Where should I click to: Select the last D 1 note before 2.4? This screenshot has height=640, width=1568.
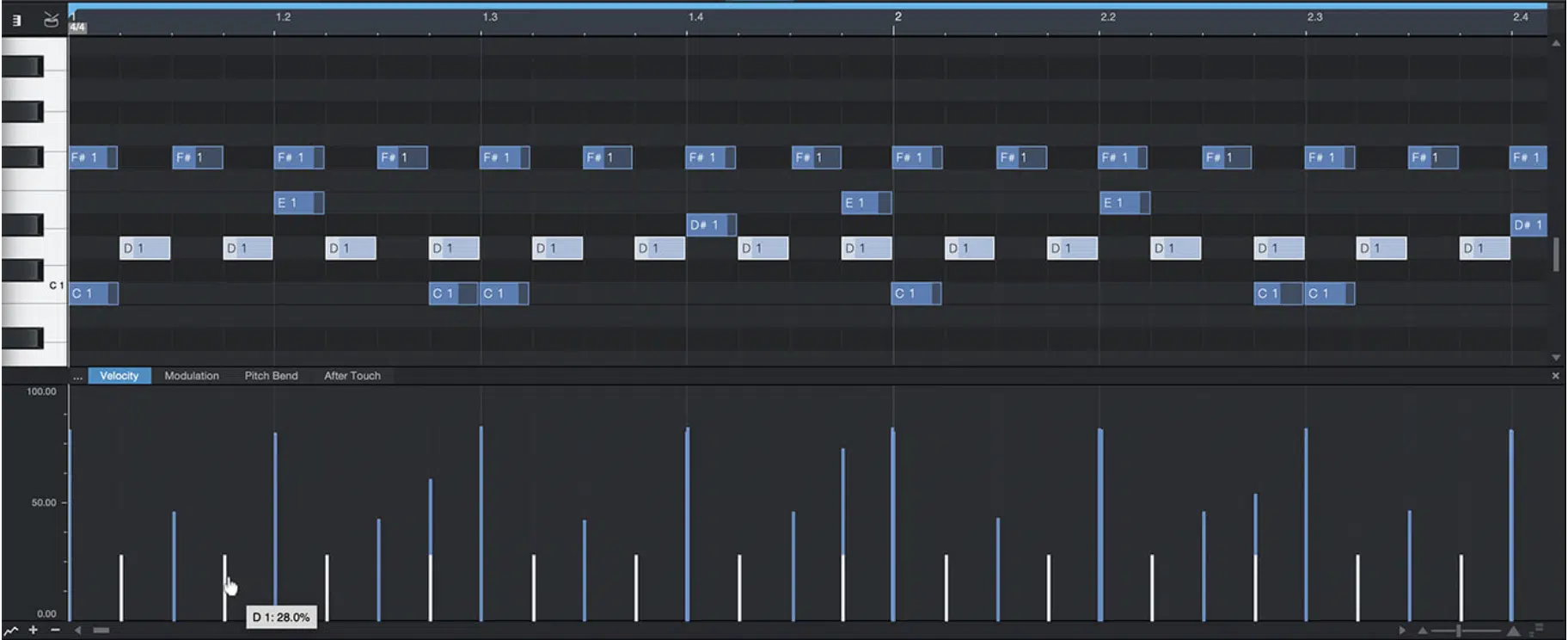pyautogui.click(x=1485, y=249)
